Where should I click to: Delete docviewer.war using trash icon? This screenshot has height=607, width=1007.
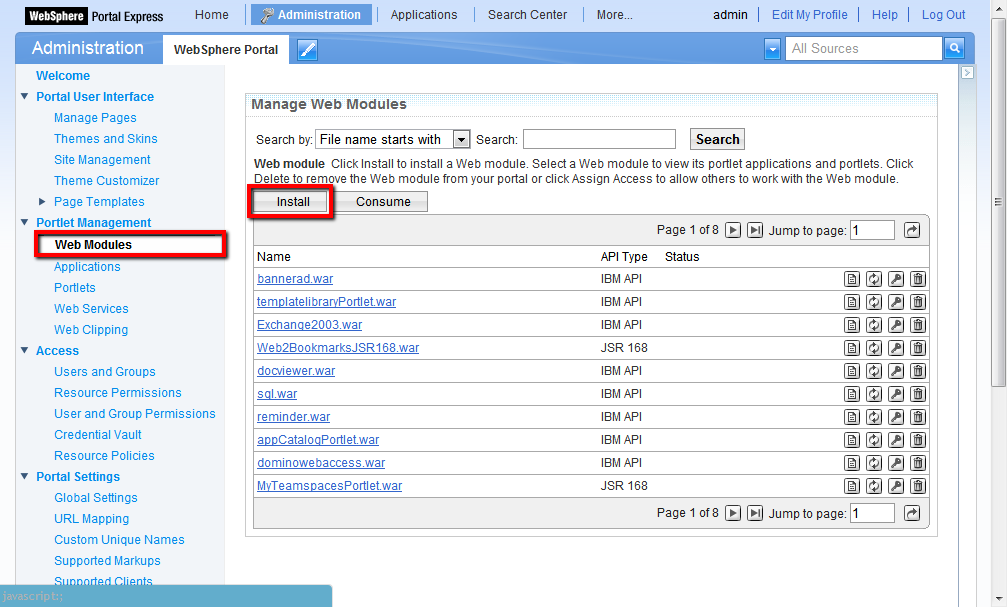coord(918,371)
